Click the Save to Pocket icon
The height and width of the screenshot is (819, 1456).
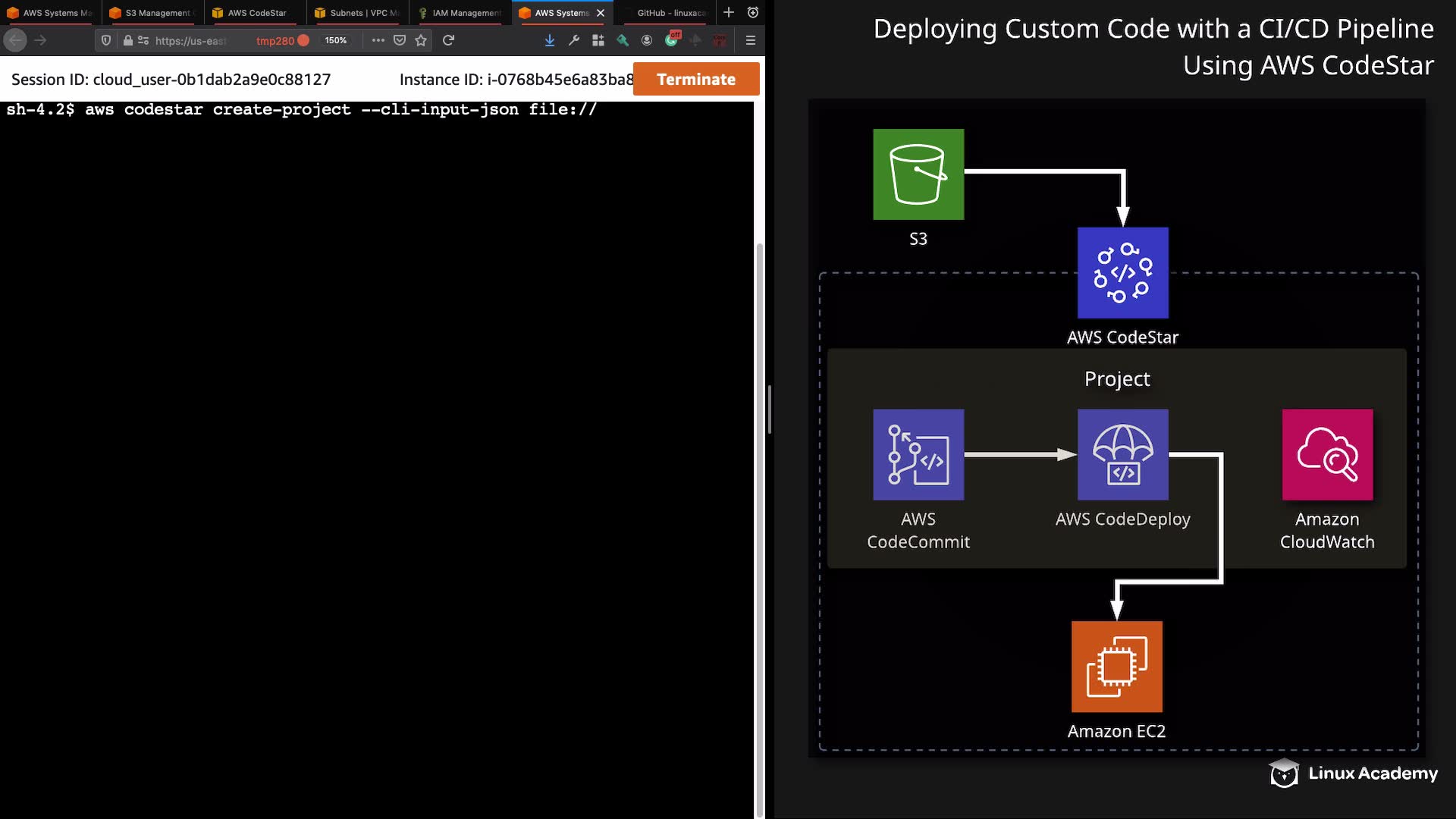point(400,40)
